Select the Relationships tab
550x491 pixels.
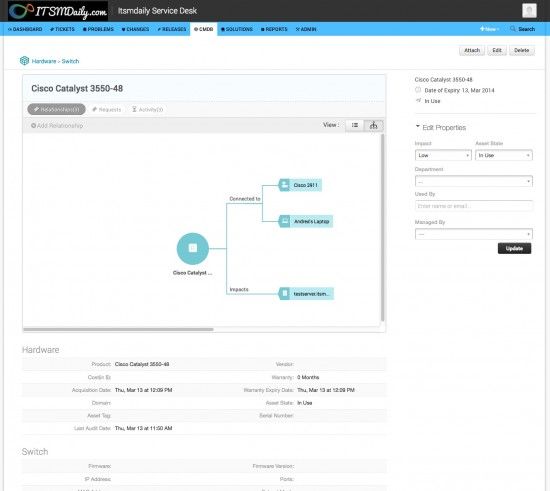click(x=56, y=109)
